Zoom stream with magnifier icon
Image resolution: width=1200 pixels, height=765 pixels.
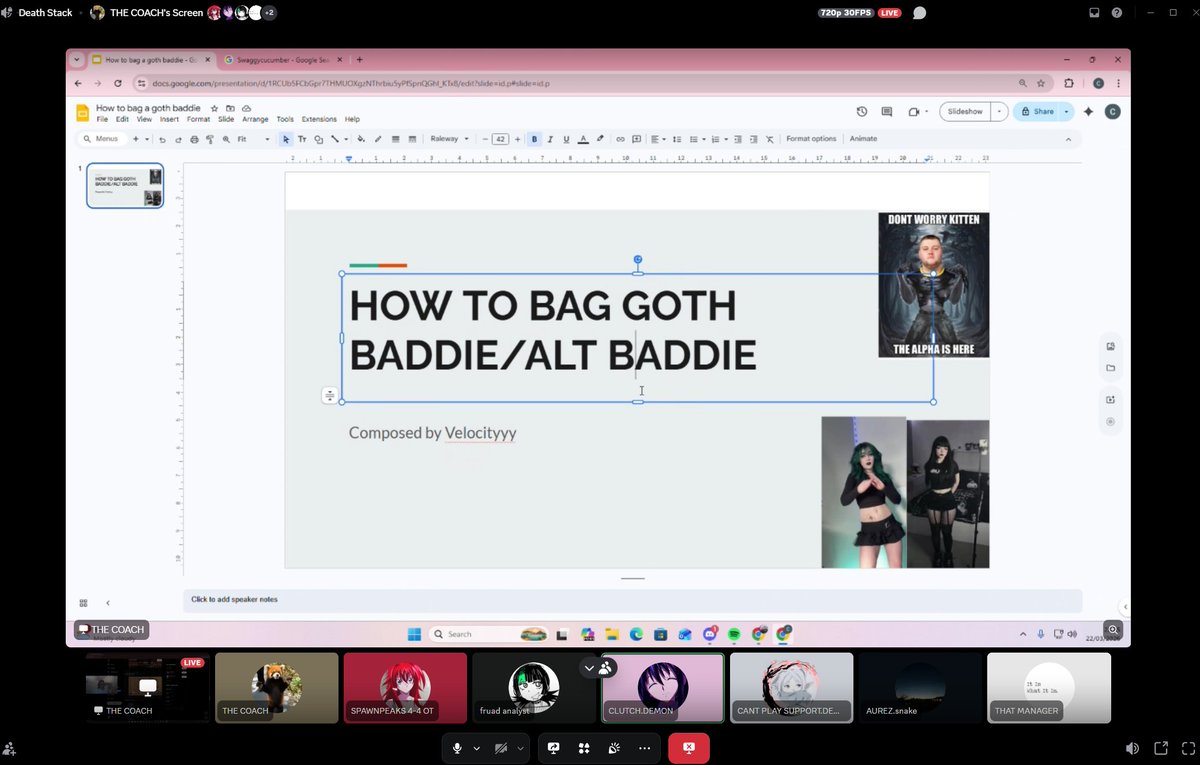pyautogui.click(x=1113, y=630)
